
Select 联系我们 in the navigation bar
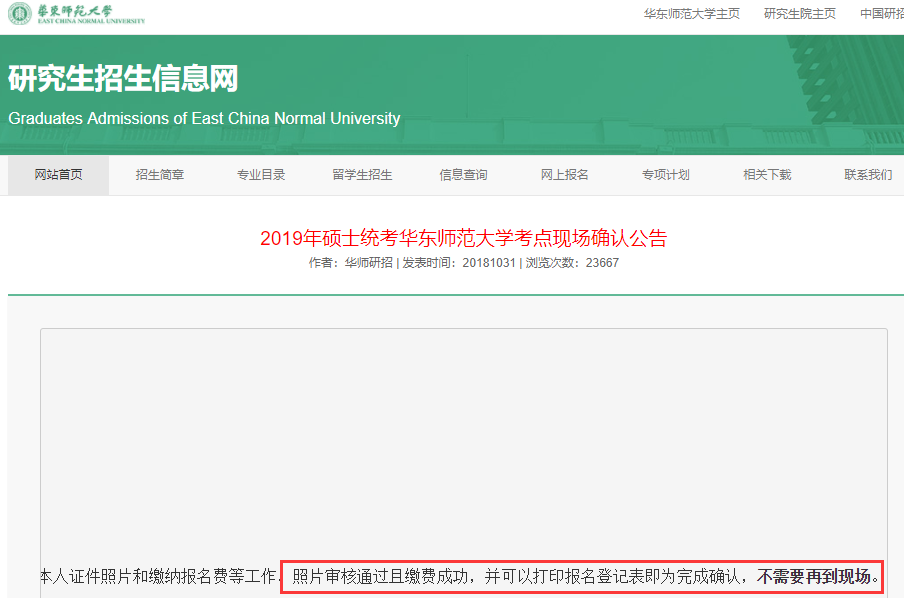coord(868,175)
